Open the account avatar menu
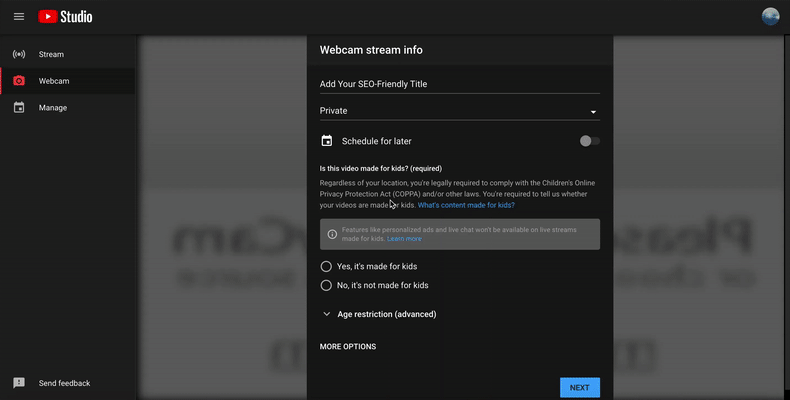The width and height of the screenshot is (790, 400). tap(770, 17)
